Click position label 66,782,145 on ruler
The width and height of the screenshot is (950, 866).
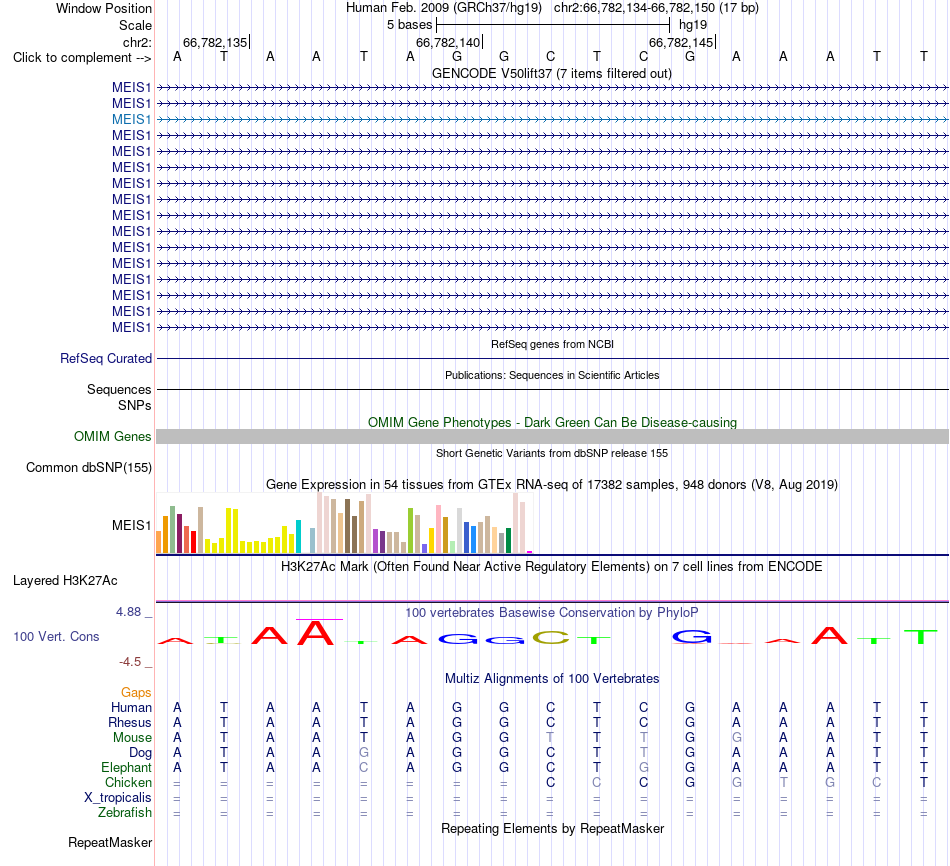[681, 42]
